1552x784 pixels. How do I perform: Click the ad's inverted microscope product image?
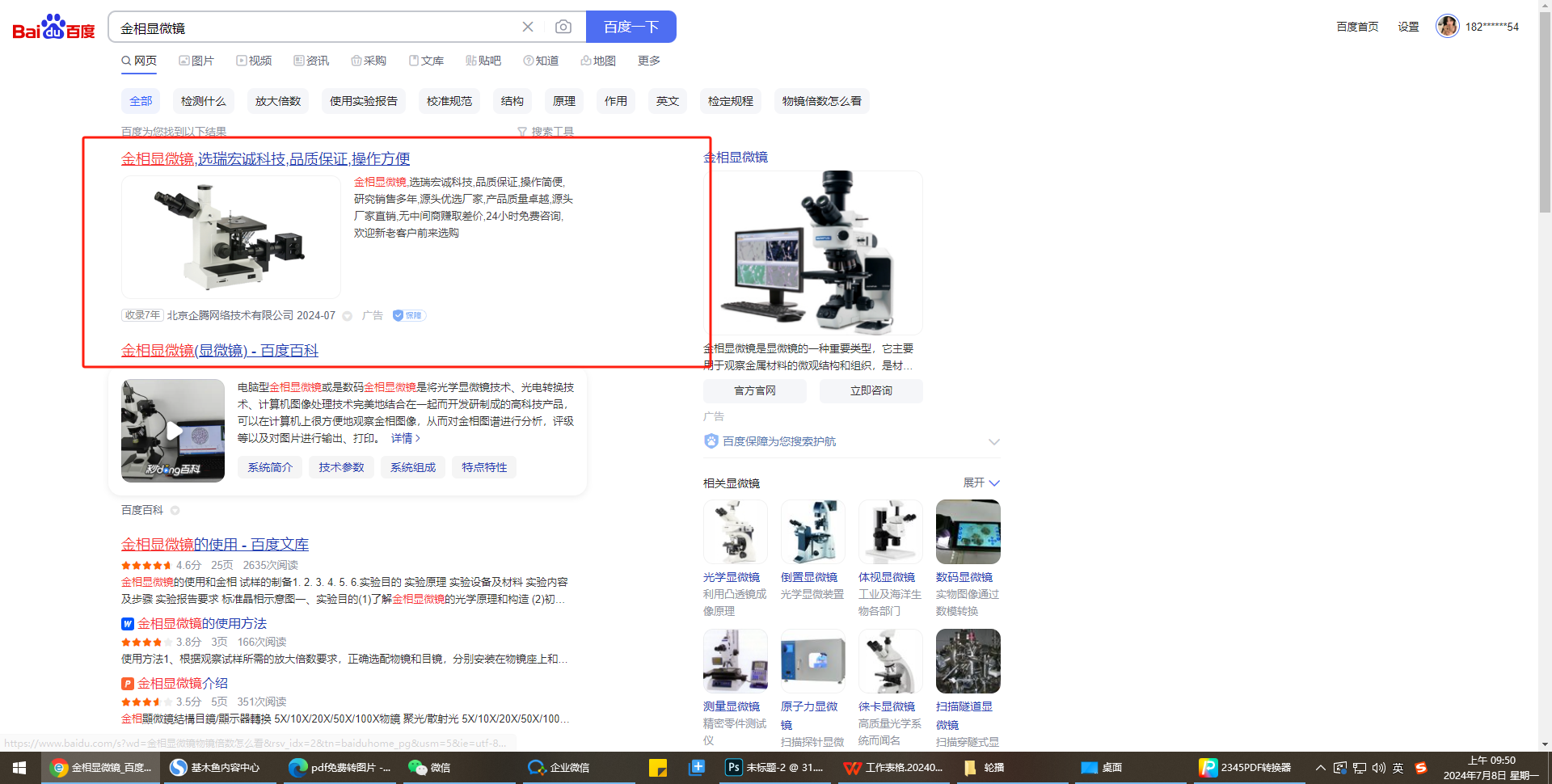[x=231, y=238]
